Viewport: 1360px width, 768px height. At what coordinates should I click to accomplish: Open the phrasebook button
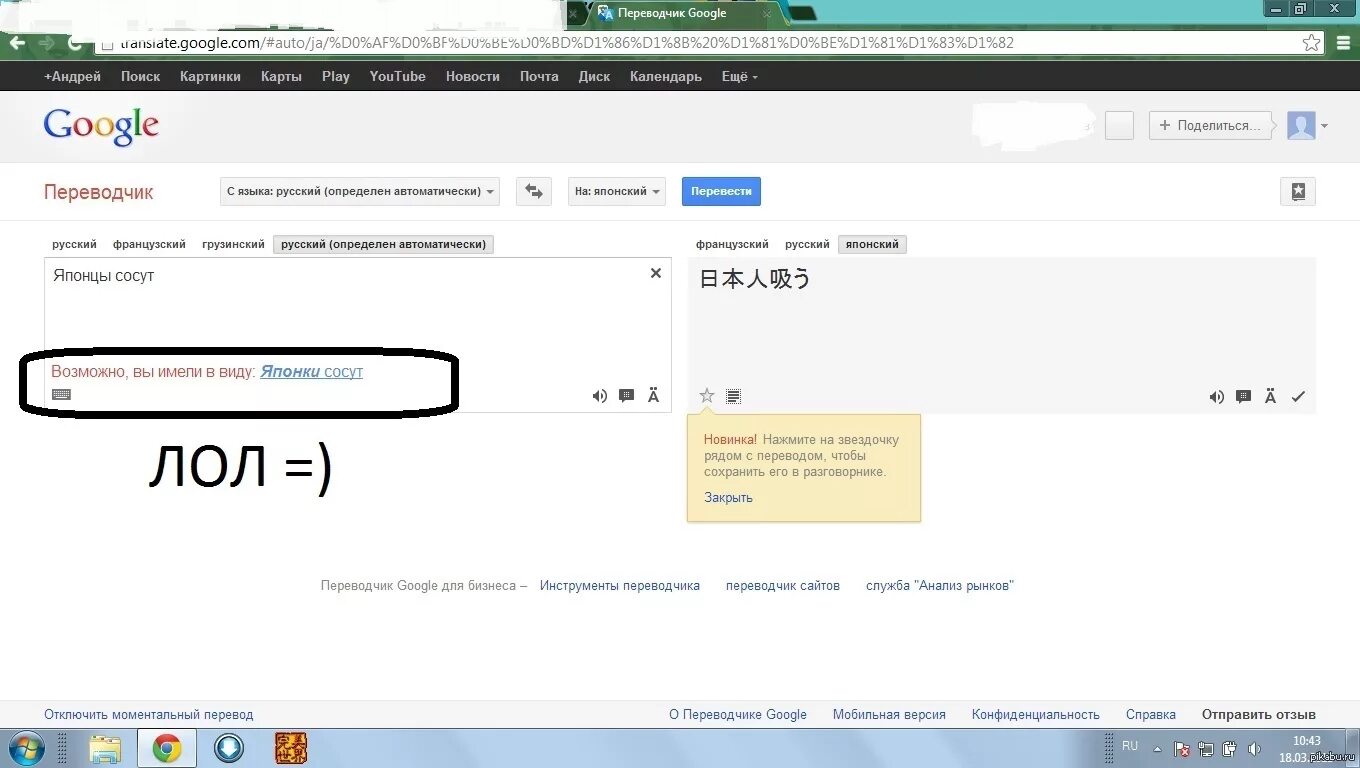click(x=1298, y=191)
